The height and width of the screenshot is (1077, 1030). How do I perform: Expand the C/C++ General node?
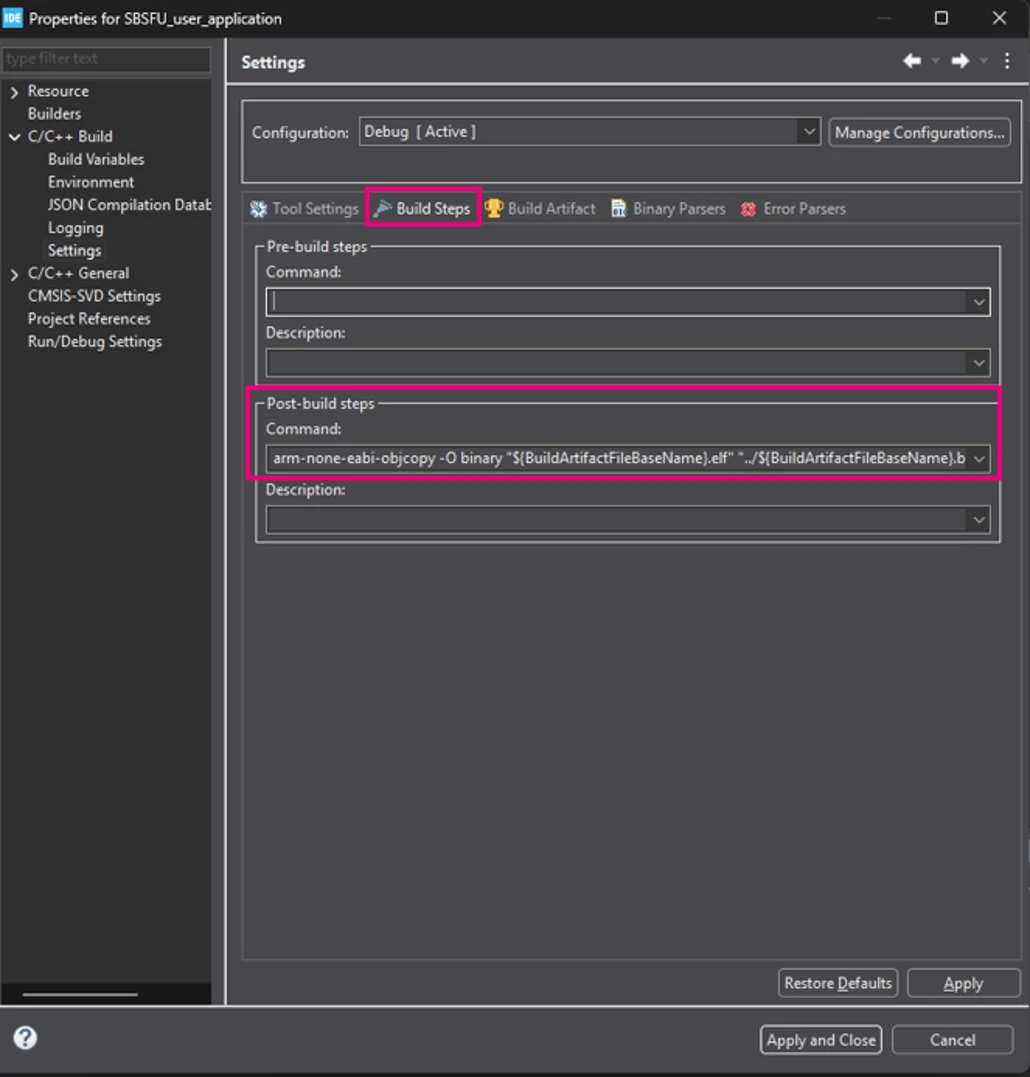click(14, 274)
